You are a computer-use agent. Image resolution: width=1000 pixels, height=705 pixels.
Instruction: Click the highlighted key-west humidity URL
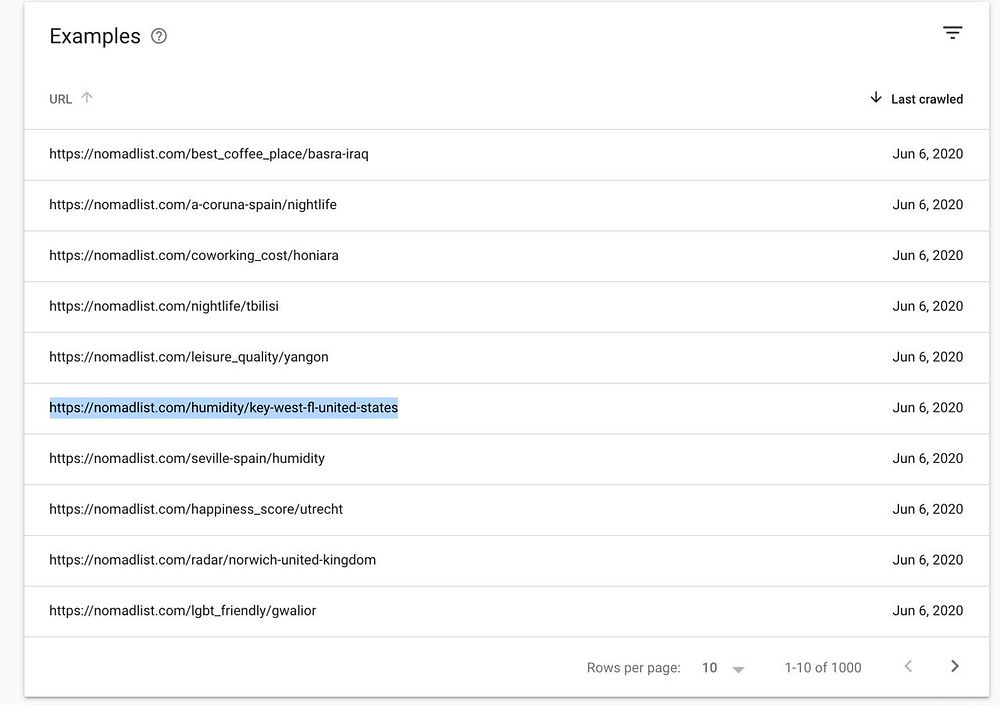click(x=224, y=408)
